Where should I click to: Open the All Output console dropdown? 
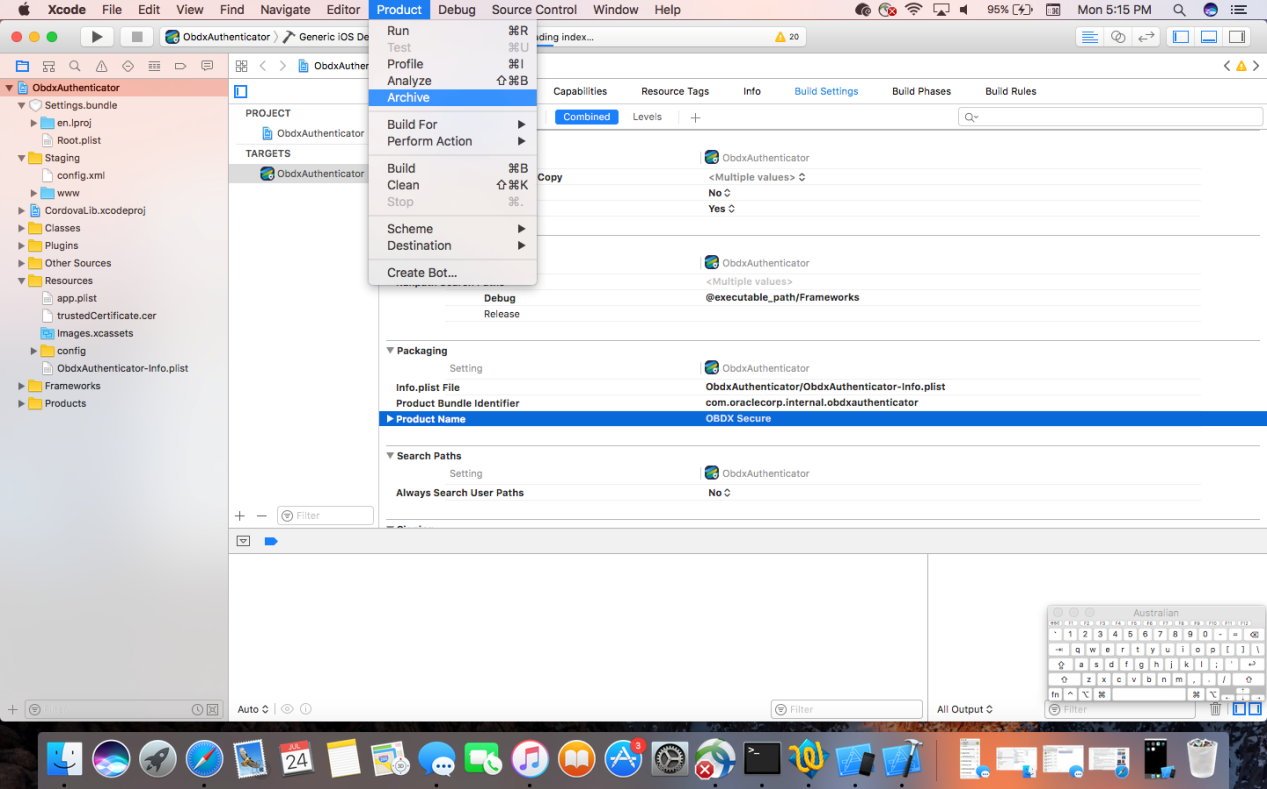(x=965, y=710)
